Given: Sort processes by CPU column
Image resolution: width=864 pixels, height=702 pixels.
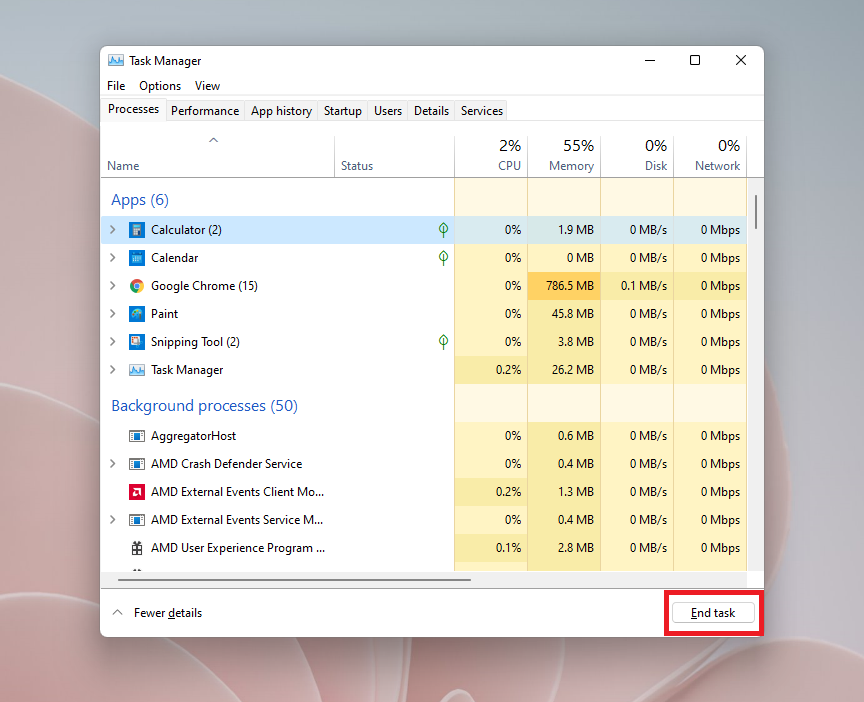Looking at the screenshot, I should 491,157.
